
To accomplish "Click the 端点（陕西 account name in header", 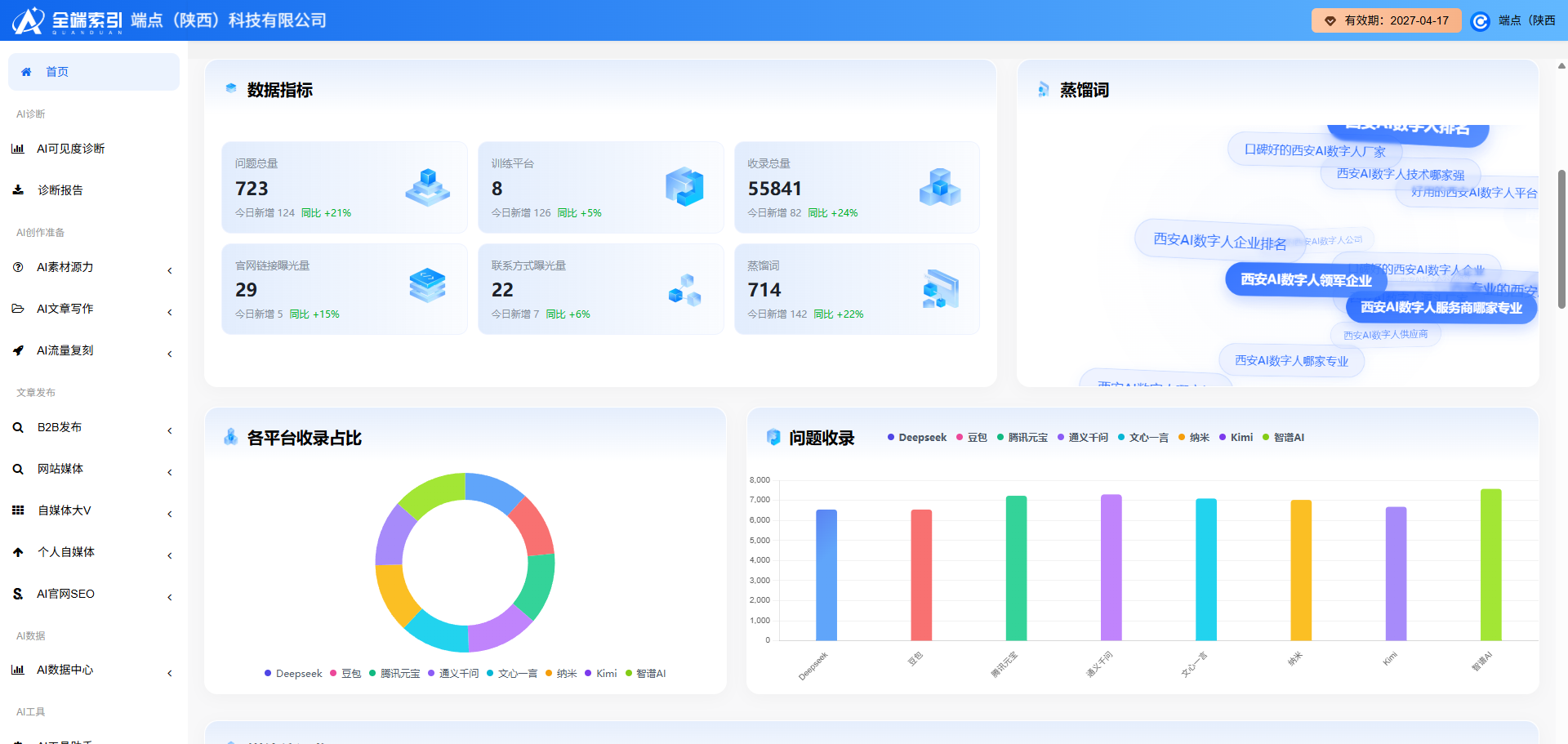I will click(1527, 20).
